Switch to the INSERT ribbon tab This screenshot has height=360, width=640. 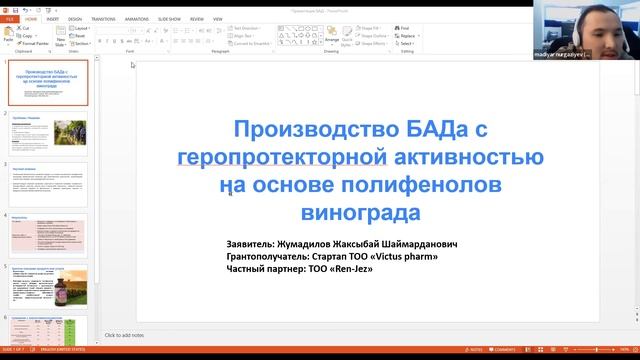point(53,19)
